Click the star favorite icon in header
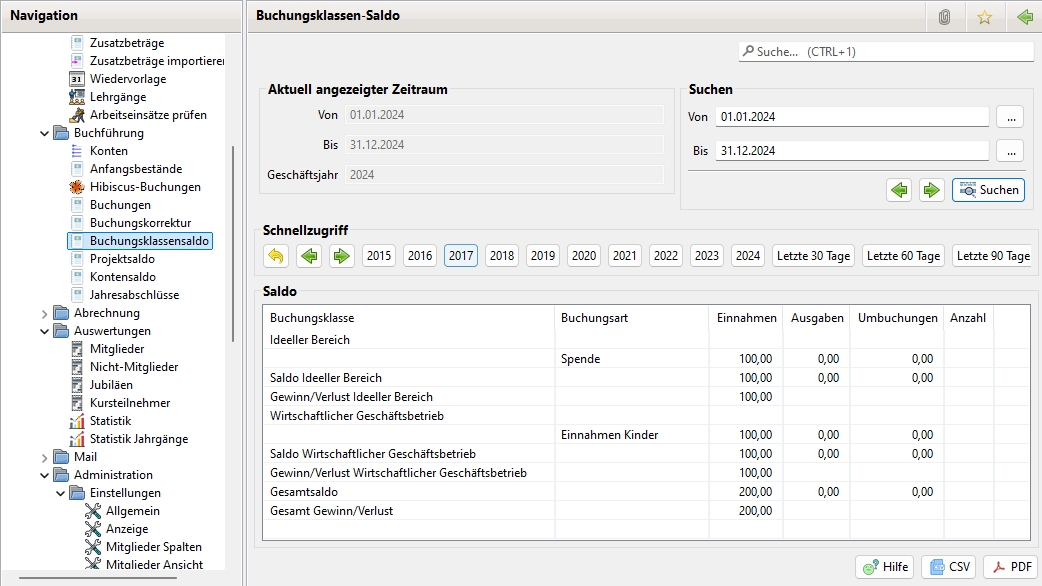The height and width of the screenshot is (586, 1042). tap(984, 17)
